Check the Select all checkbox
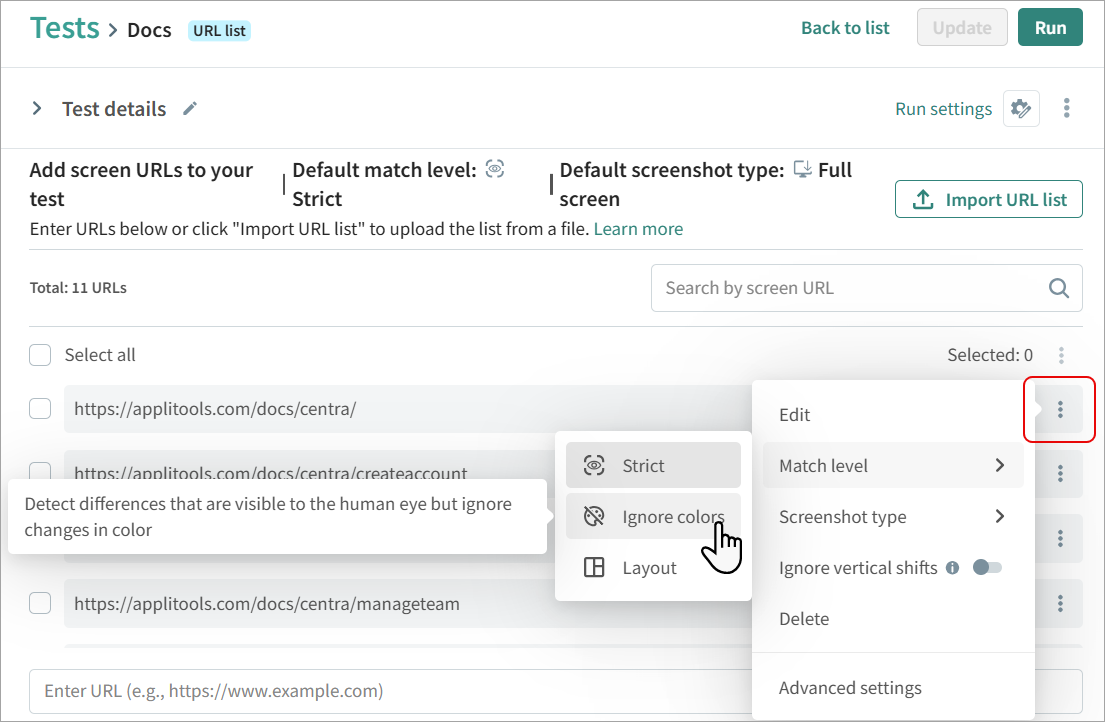This screenshot has height=722, width=1105. coord(40,355)
